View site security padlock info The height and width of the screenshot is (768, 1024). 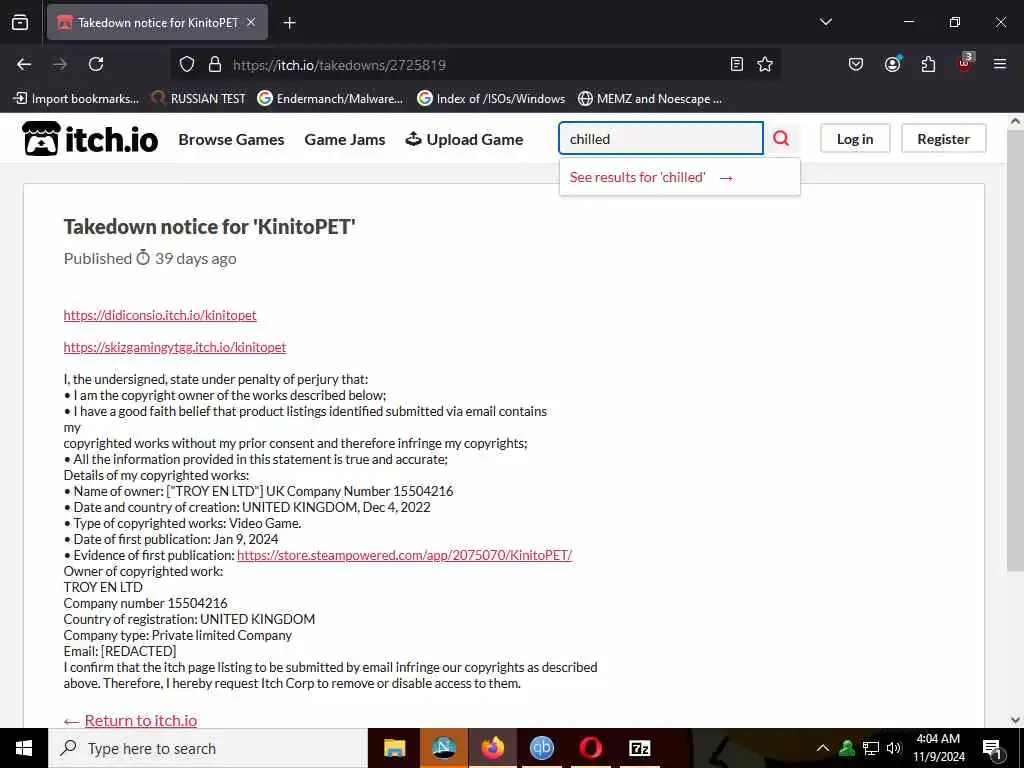(214, 65)
